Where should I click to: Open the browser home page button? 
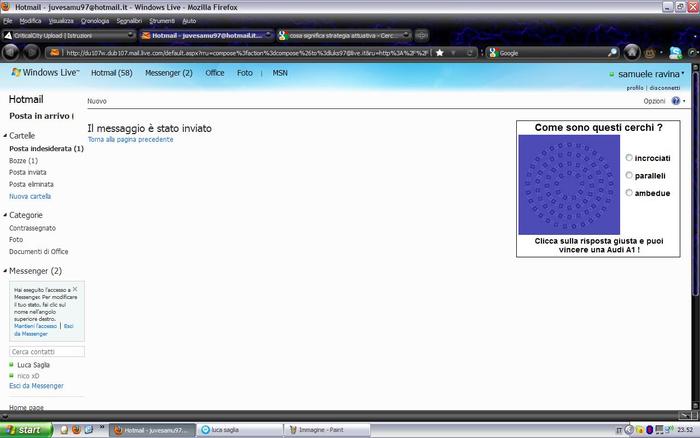(x=632, y=53)
